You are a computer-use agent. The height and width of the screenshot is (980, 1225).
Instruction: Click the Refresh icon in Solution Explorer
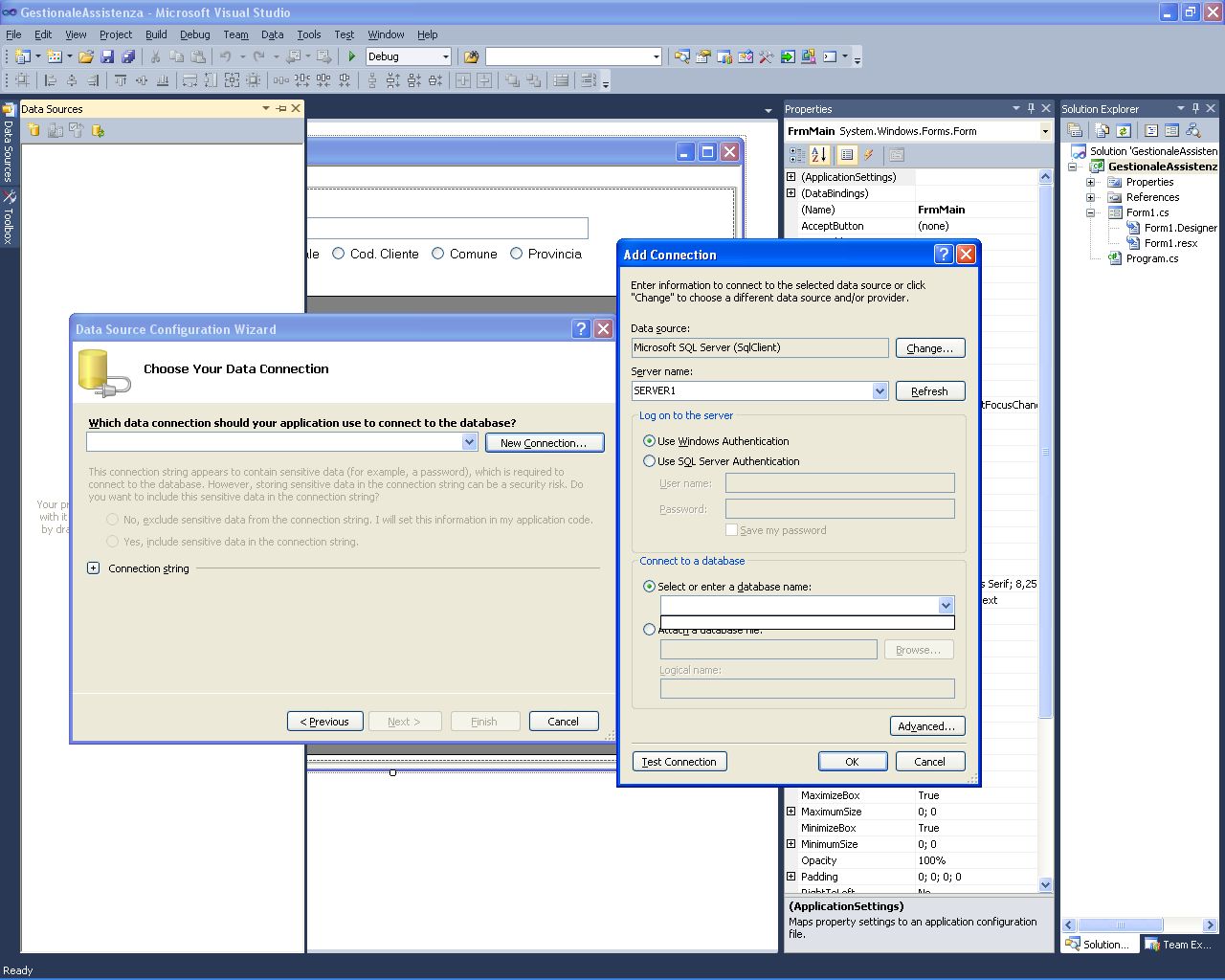tap(1124, 130)
